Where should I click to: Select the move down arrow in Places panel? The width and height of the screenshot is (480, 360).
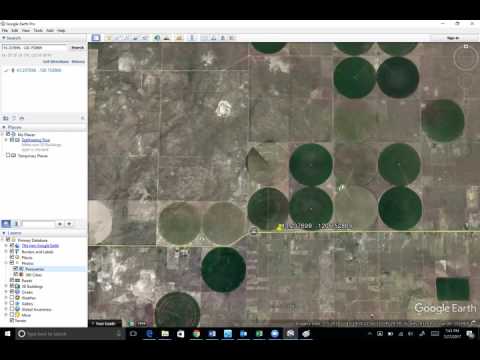(x=69, y=224)
